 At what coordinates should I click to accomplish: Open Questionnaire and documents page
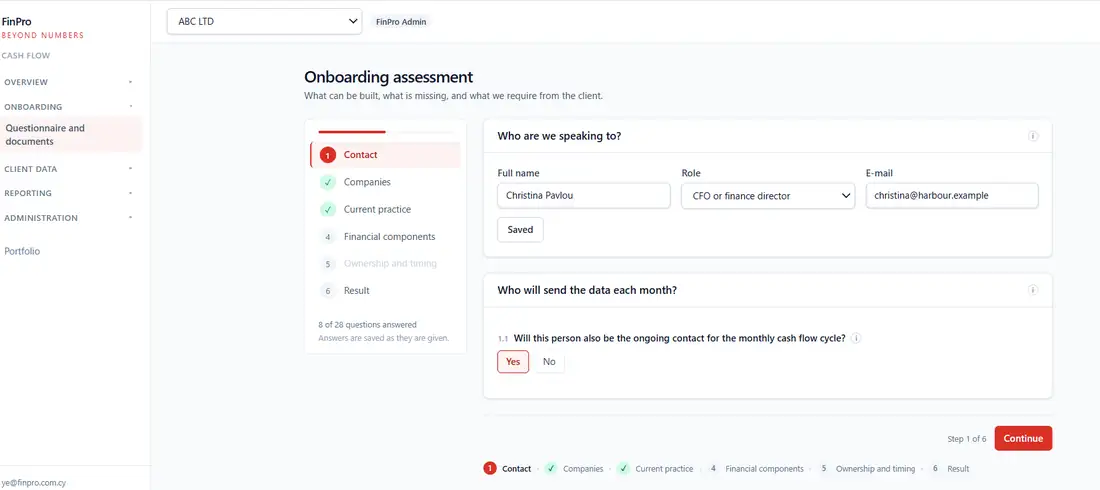click(71, 135)
